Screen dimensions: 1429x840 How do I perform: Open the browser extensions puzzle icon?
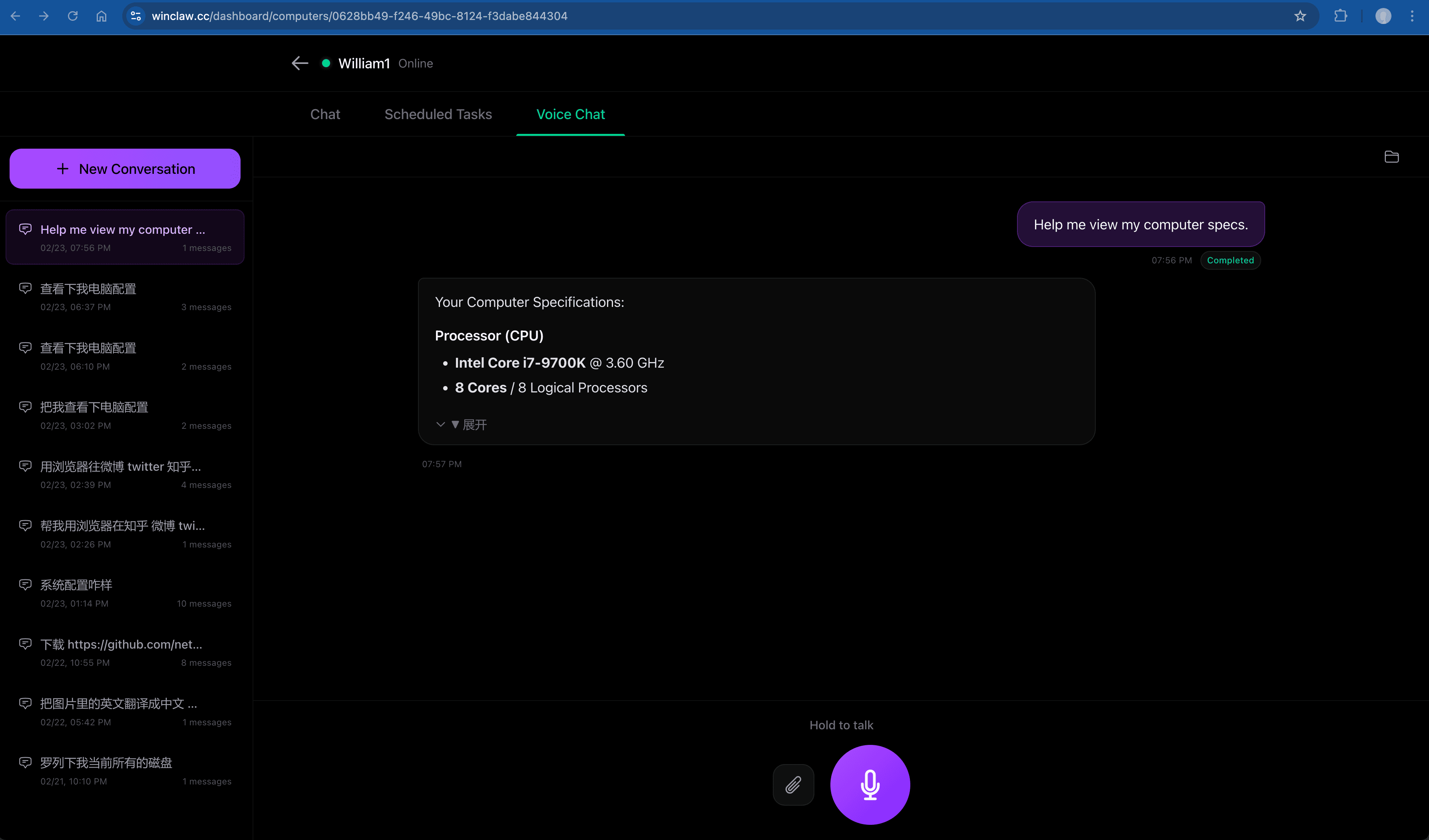[1340, 16]
